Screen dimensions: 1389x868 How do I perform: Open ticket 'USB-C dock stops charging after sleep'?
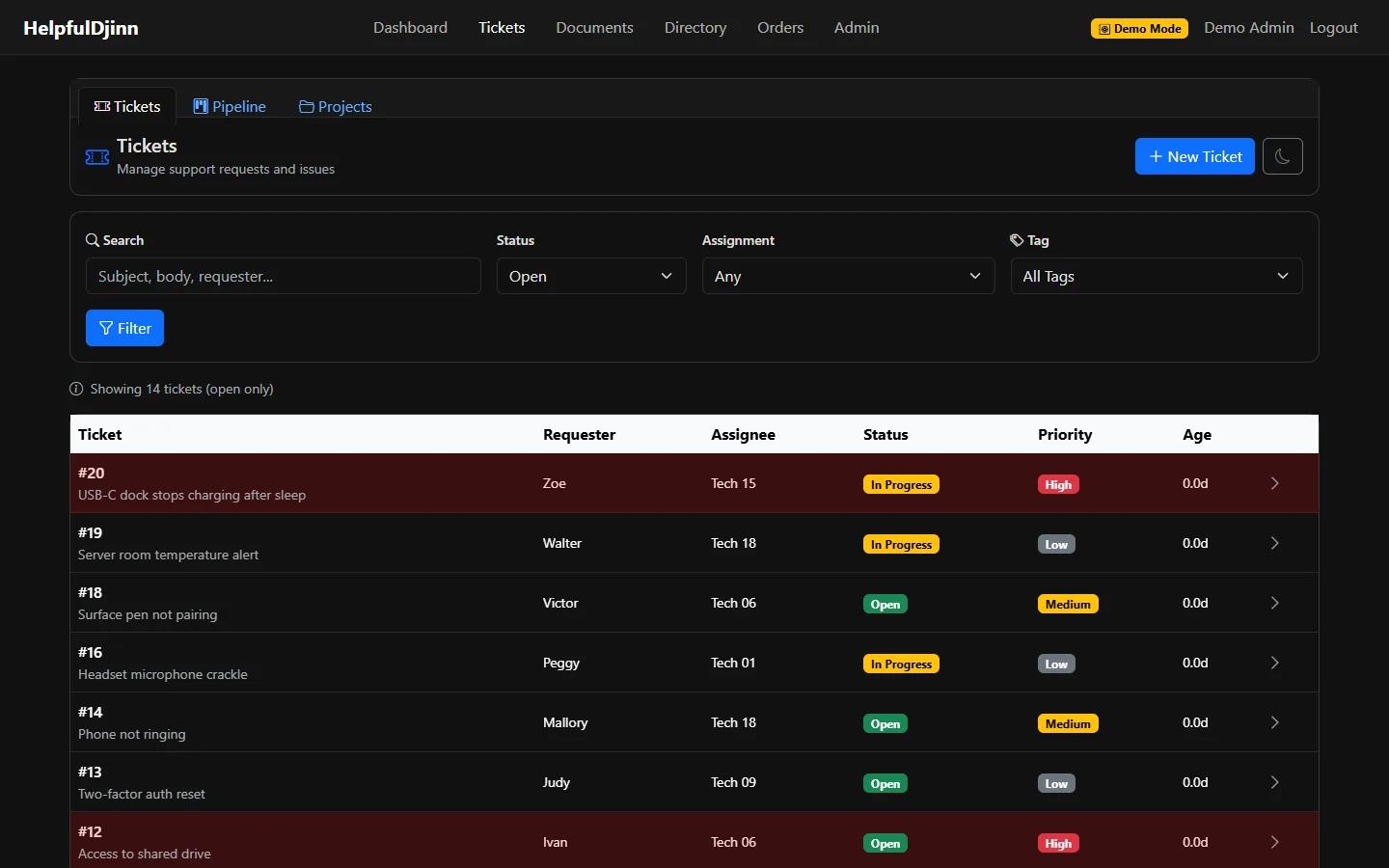click(192, 495)
